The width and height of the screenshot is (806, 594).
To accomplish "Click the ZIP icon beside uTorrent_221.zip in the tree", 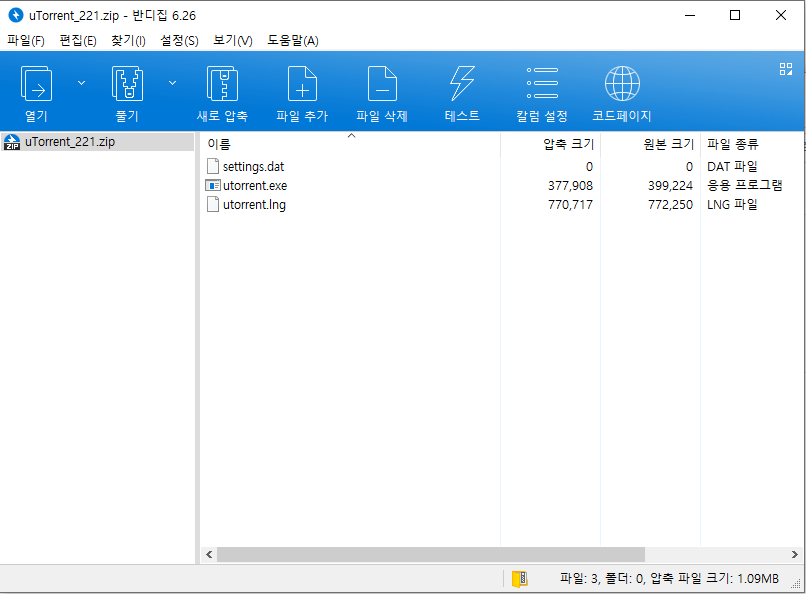I will 12,142.
